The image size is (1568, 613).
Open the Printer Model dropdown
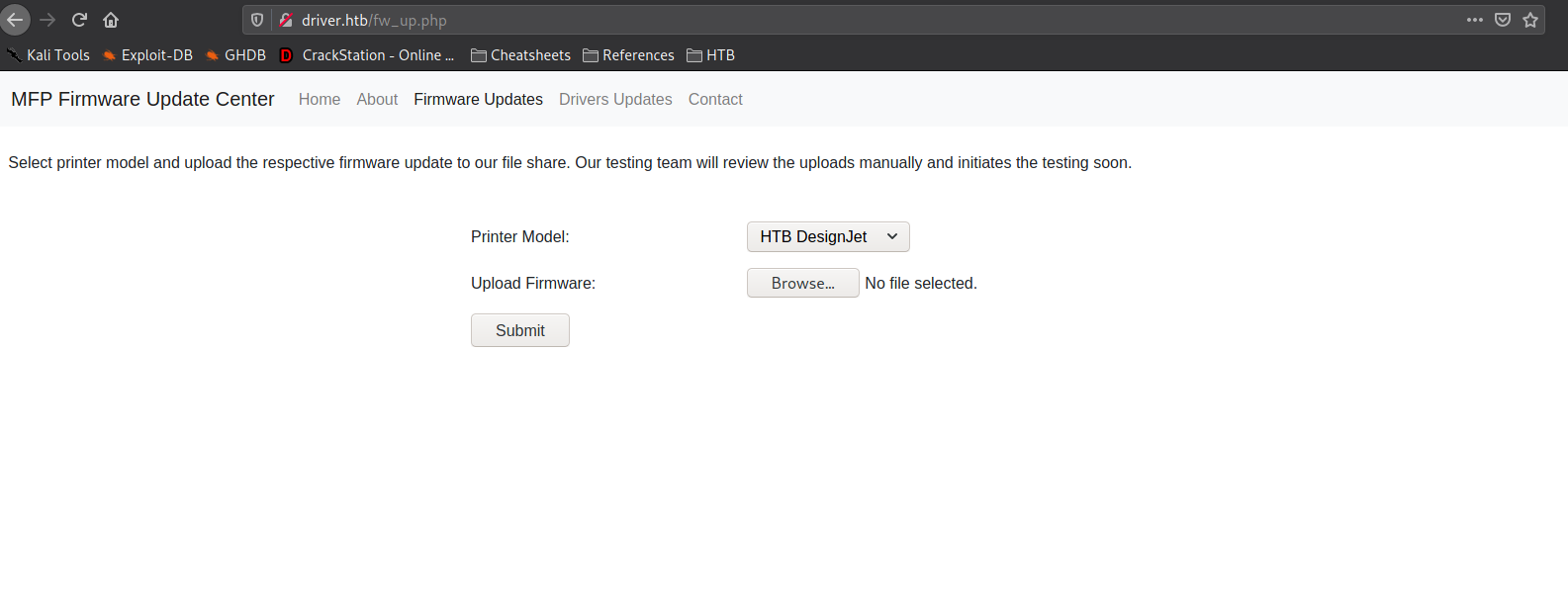pos(827,236)
